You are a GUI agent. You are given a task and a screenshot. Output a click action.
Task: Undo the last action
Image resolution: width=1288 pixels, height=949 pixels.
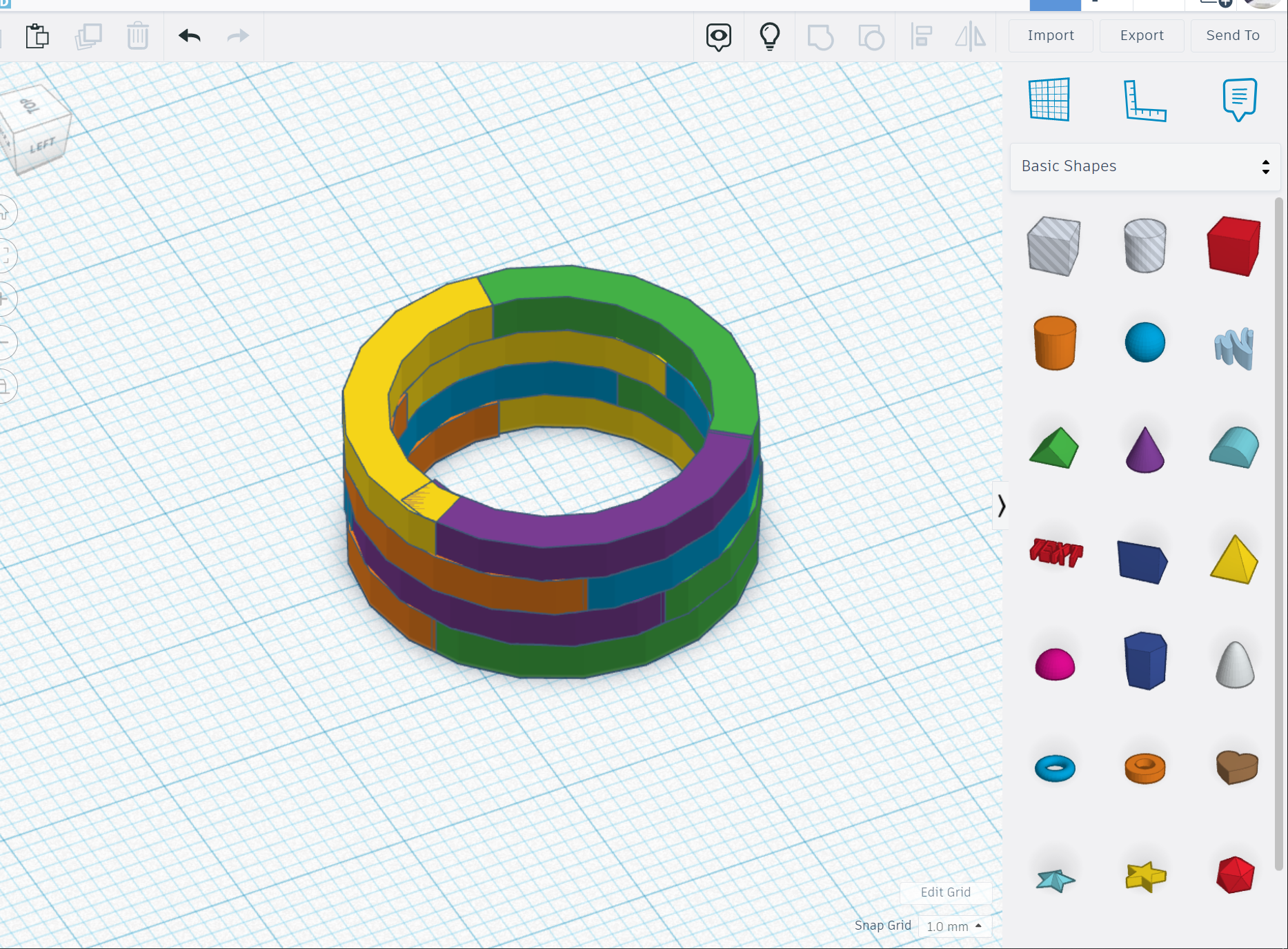[x=190, y=35]
